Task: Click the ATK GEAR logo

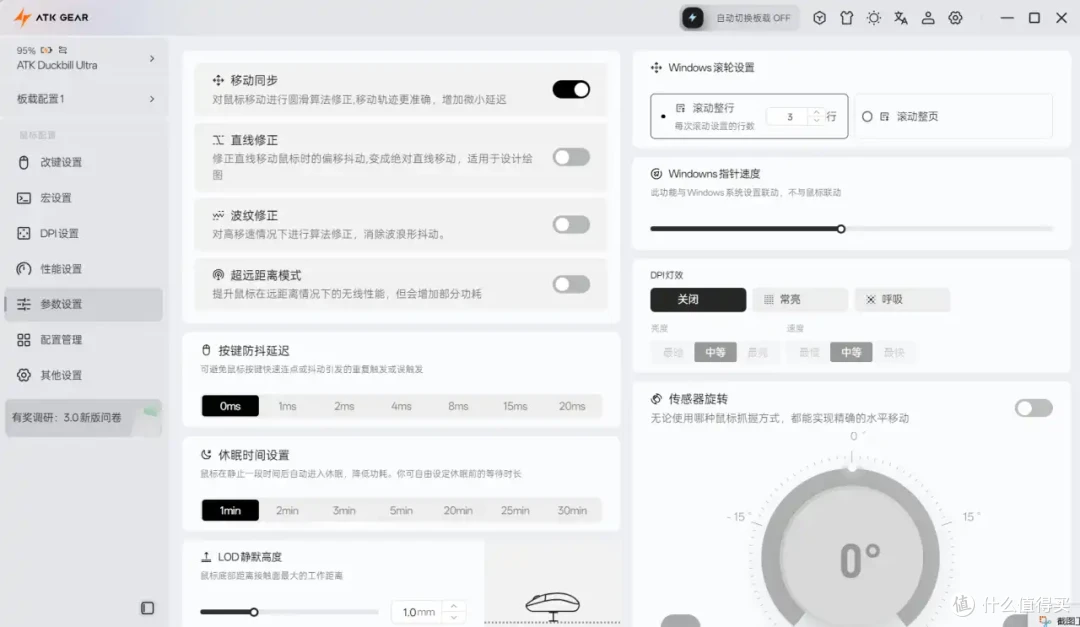Action: point(52,17)
